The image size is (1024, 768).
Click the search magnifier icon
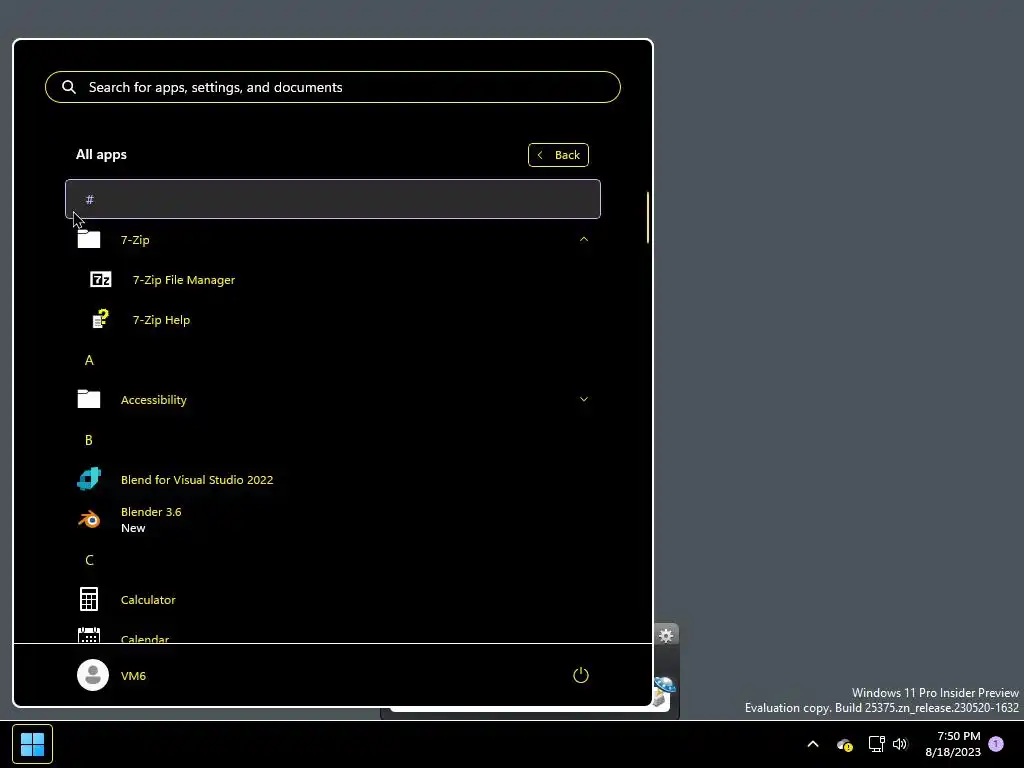tap(69, 87)
